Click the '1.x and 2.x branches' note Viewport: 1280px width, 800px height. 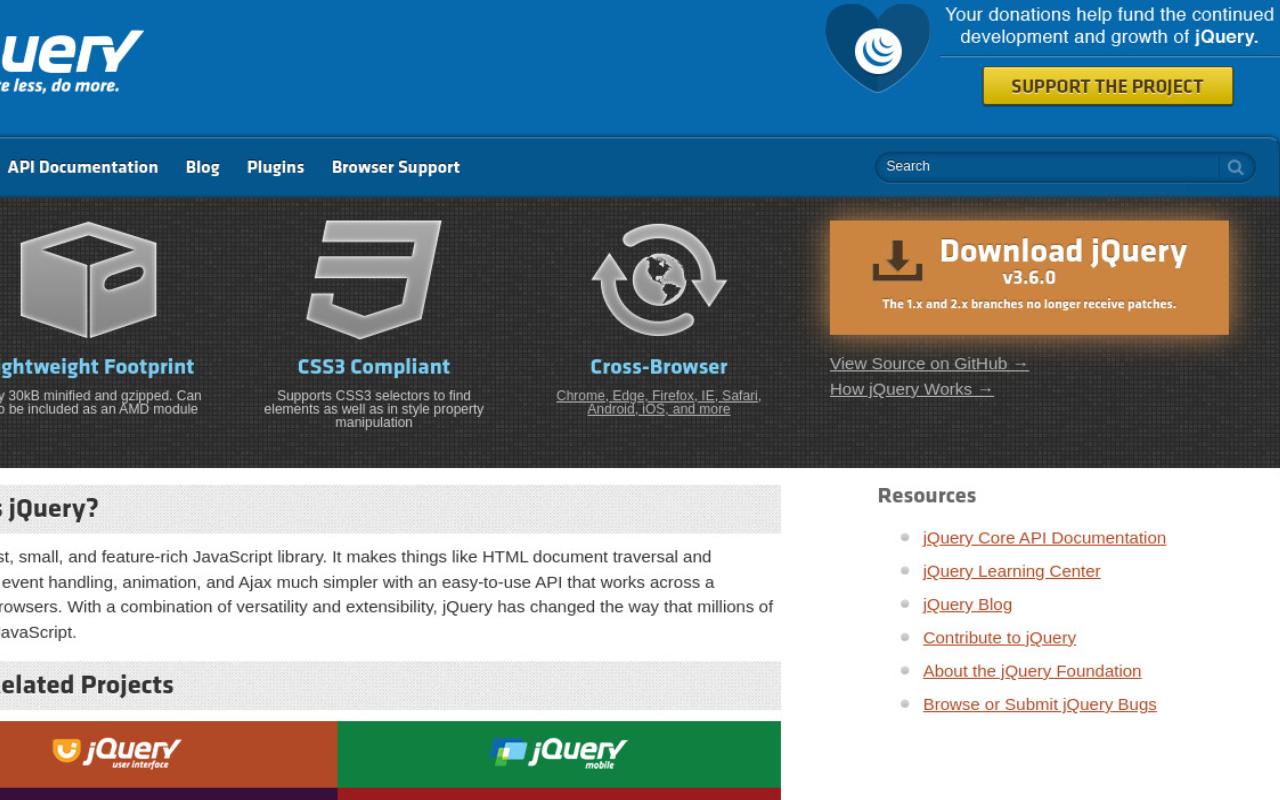(1029, 304)
